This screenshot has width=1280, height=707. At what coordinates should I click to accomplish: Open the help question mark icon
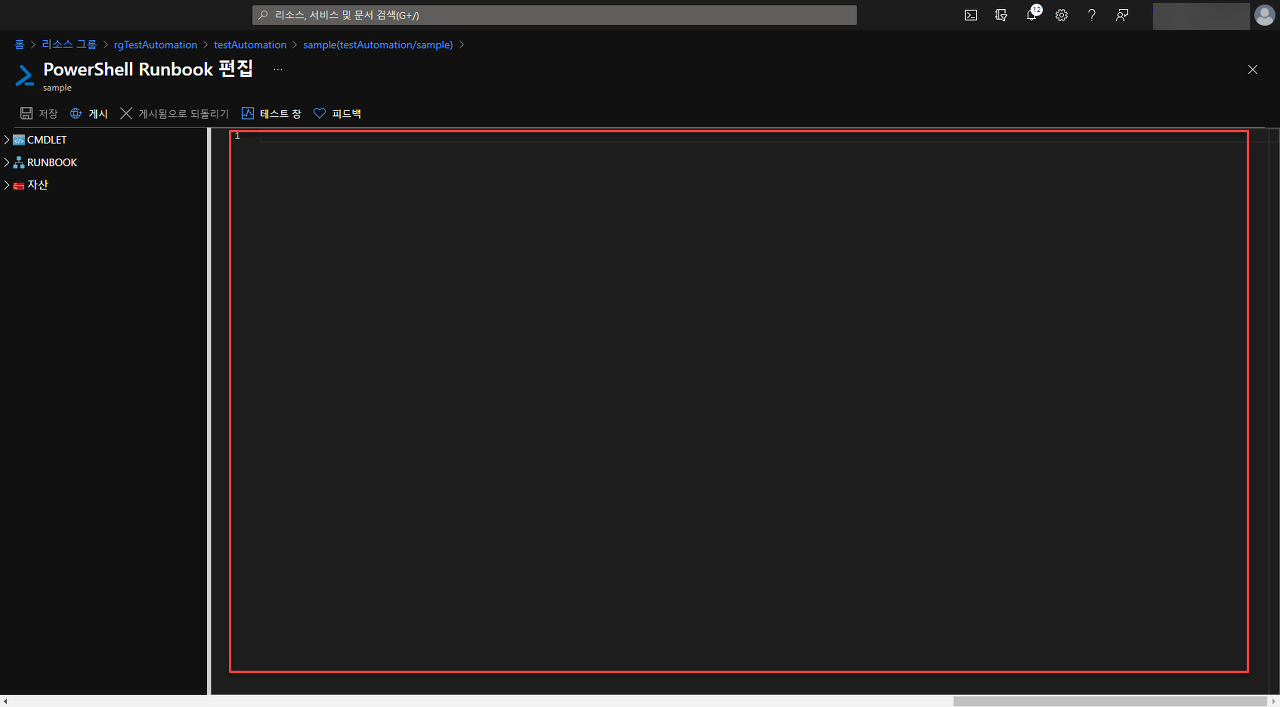1092,15
